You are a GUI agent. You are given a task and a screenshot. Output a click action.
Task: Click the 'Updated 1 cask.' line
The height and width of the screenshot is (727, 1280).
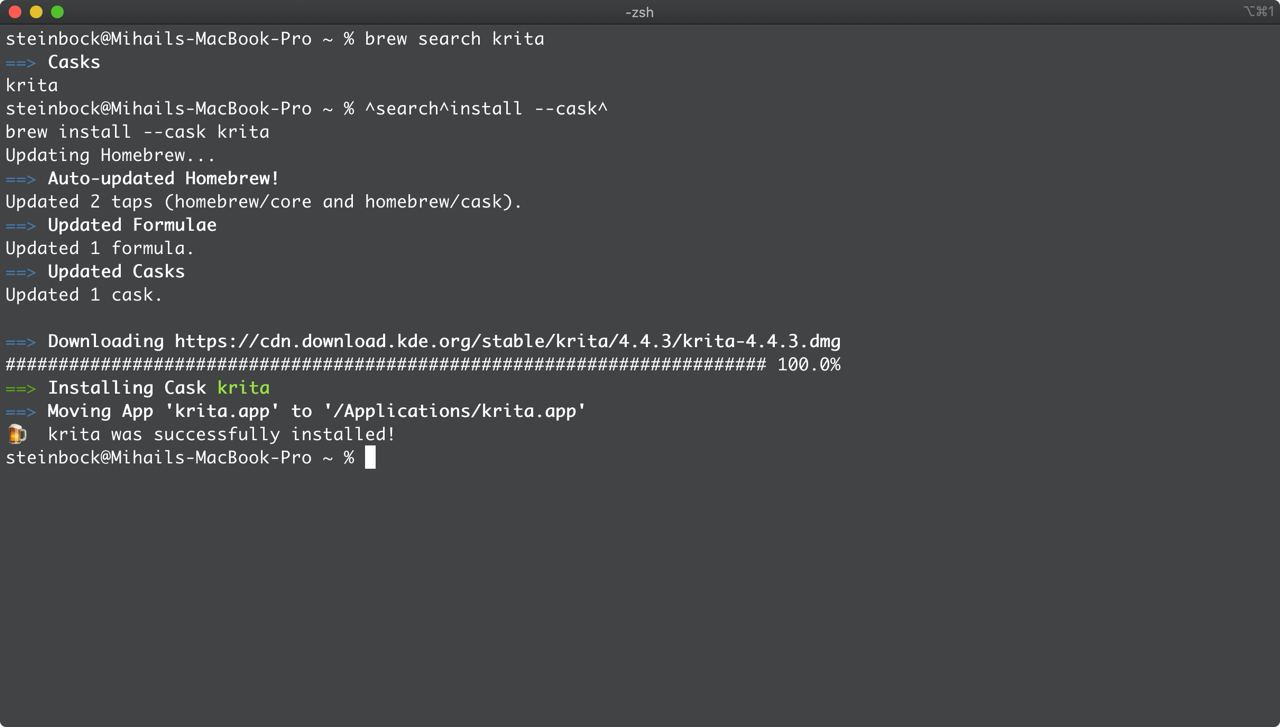[84, 295]
